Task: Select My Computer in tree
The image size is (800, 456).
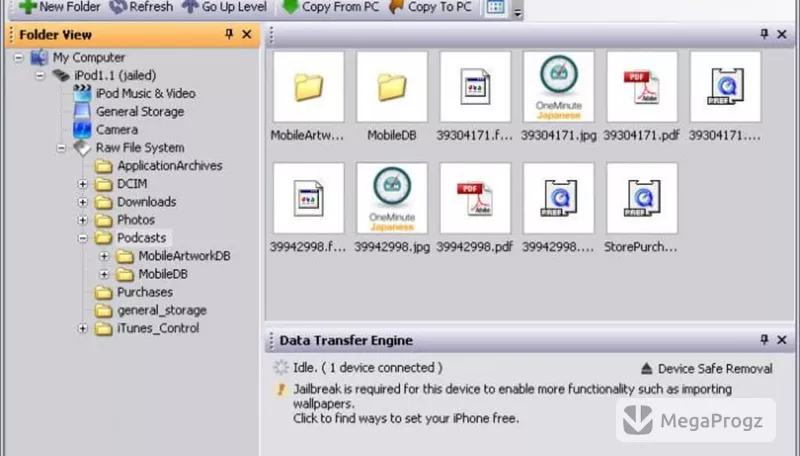Action: point(89,57)
